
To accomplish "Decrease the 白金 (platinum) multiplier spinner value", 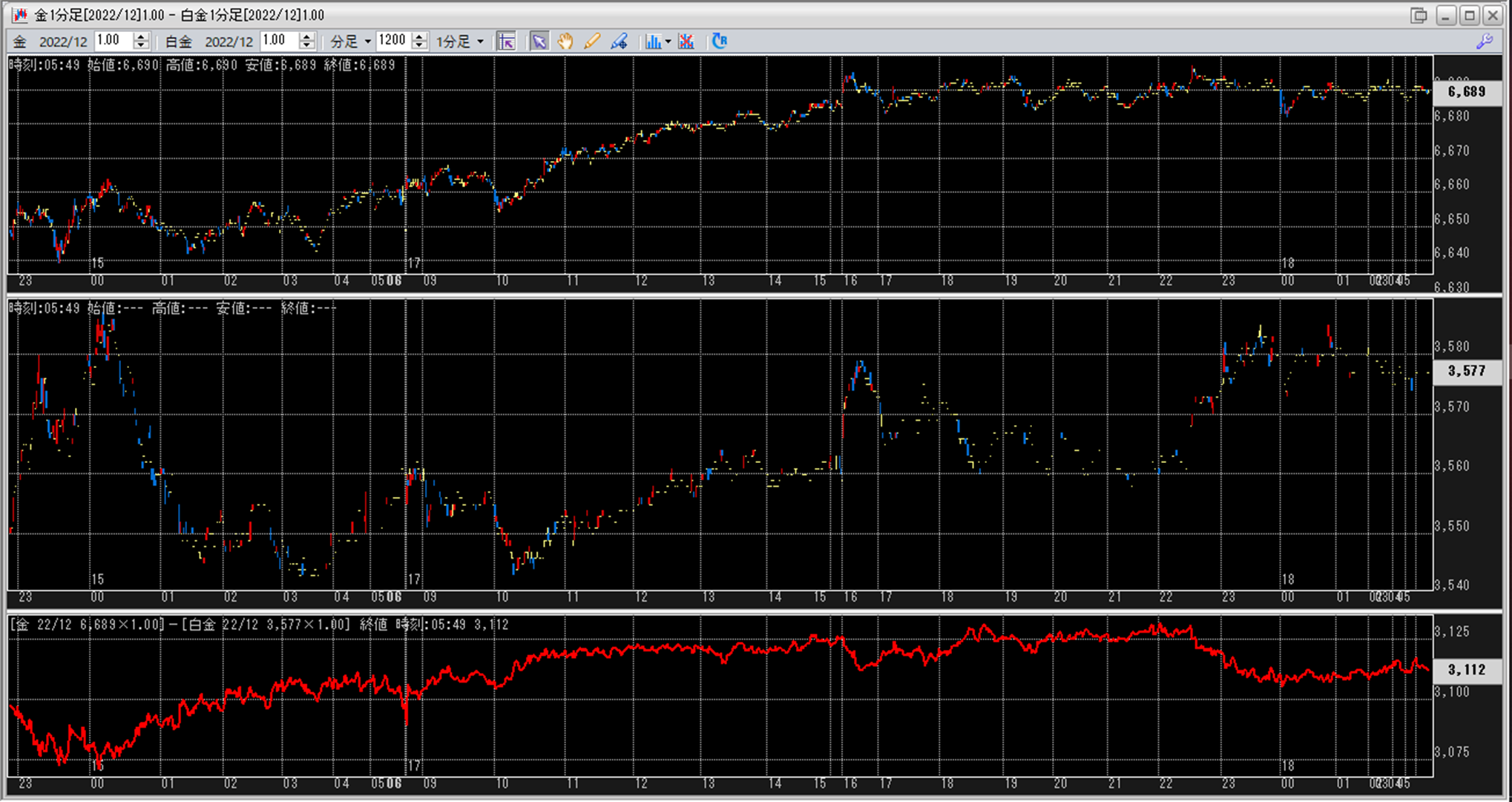I will click(x=307, y=46).
